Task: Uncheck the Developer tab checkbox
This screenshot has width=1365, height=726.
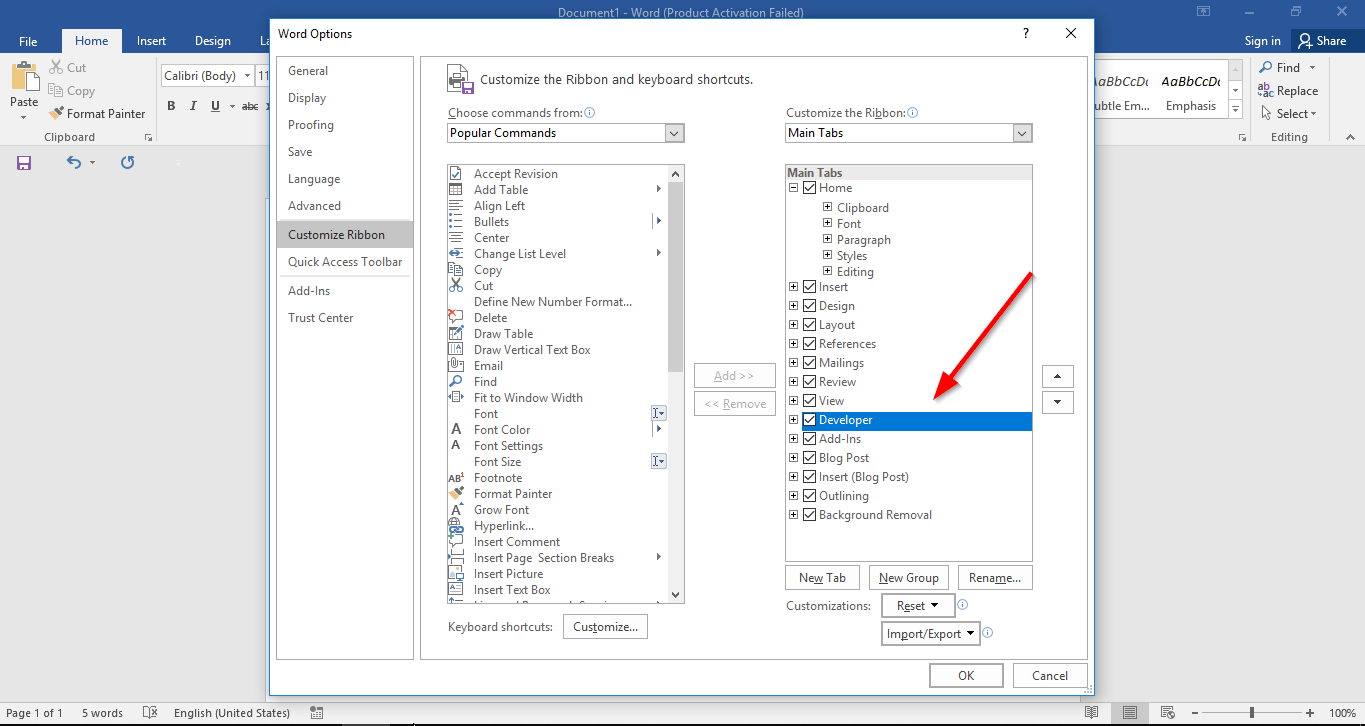Action: (x=809, y=419)
